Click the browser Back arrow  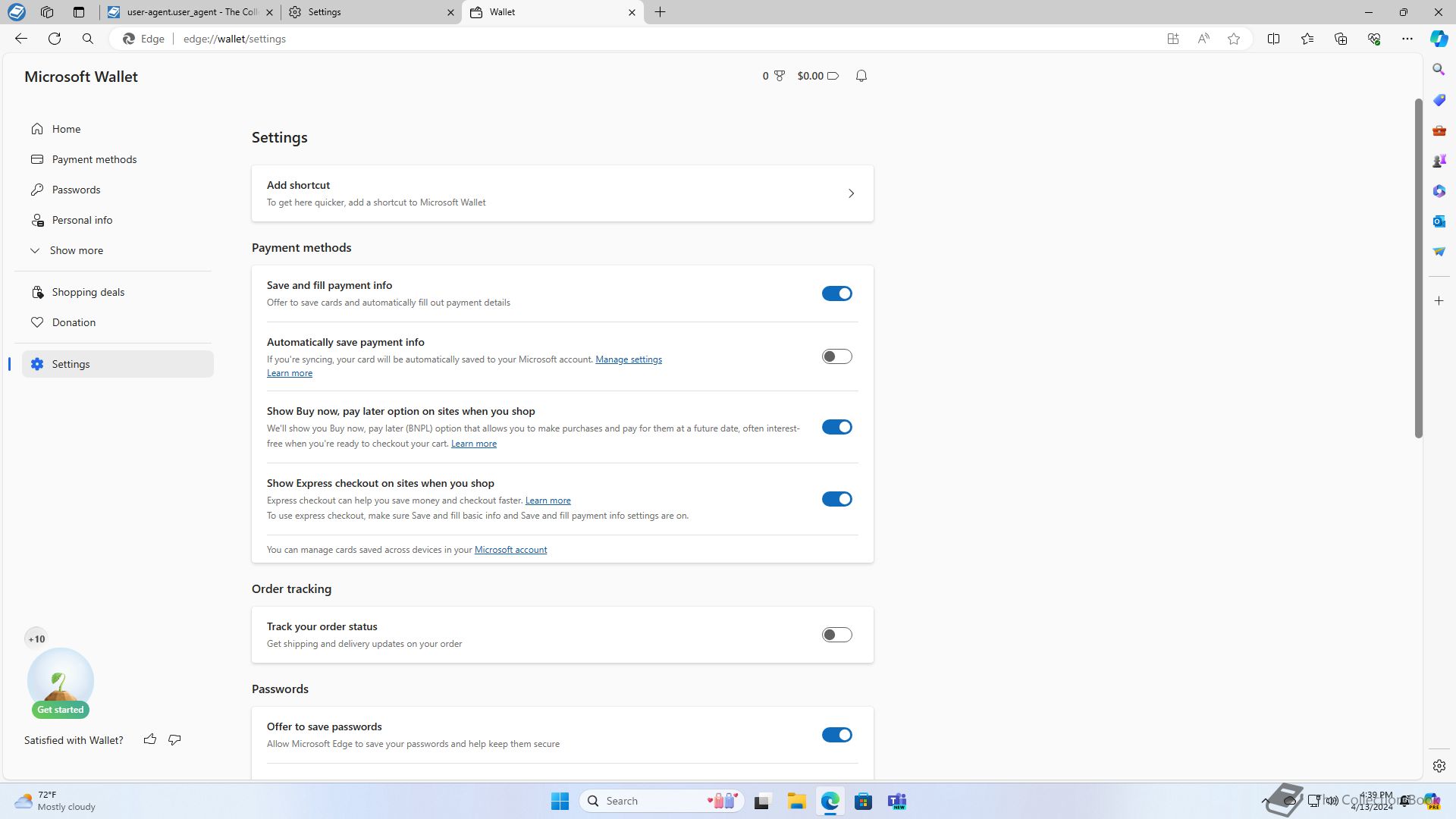click(x=20, y=39)
